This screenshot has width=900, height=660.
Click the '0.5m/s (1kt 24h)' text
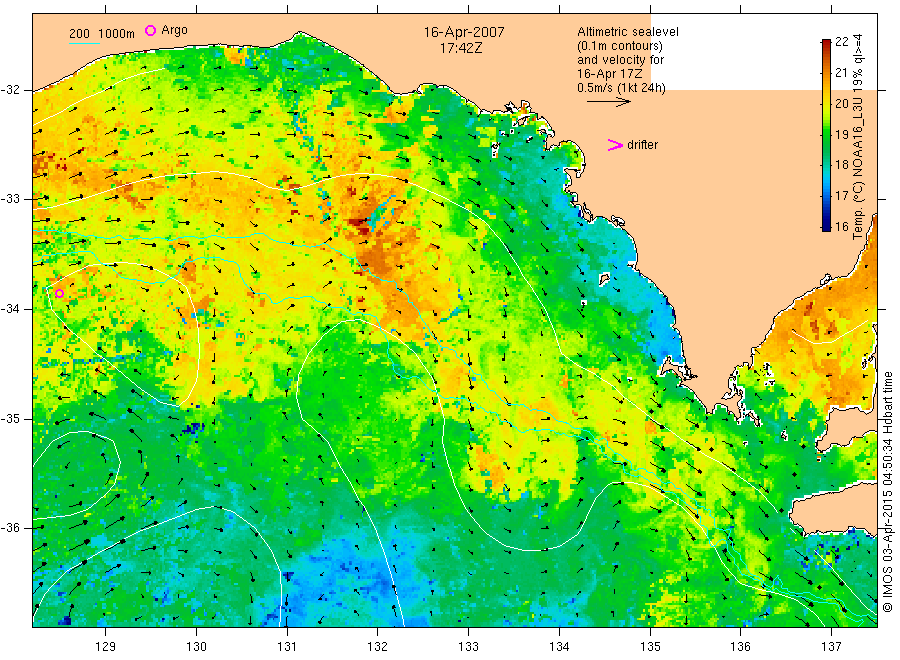622,88
